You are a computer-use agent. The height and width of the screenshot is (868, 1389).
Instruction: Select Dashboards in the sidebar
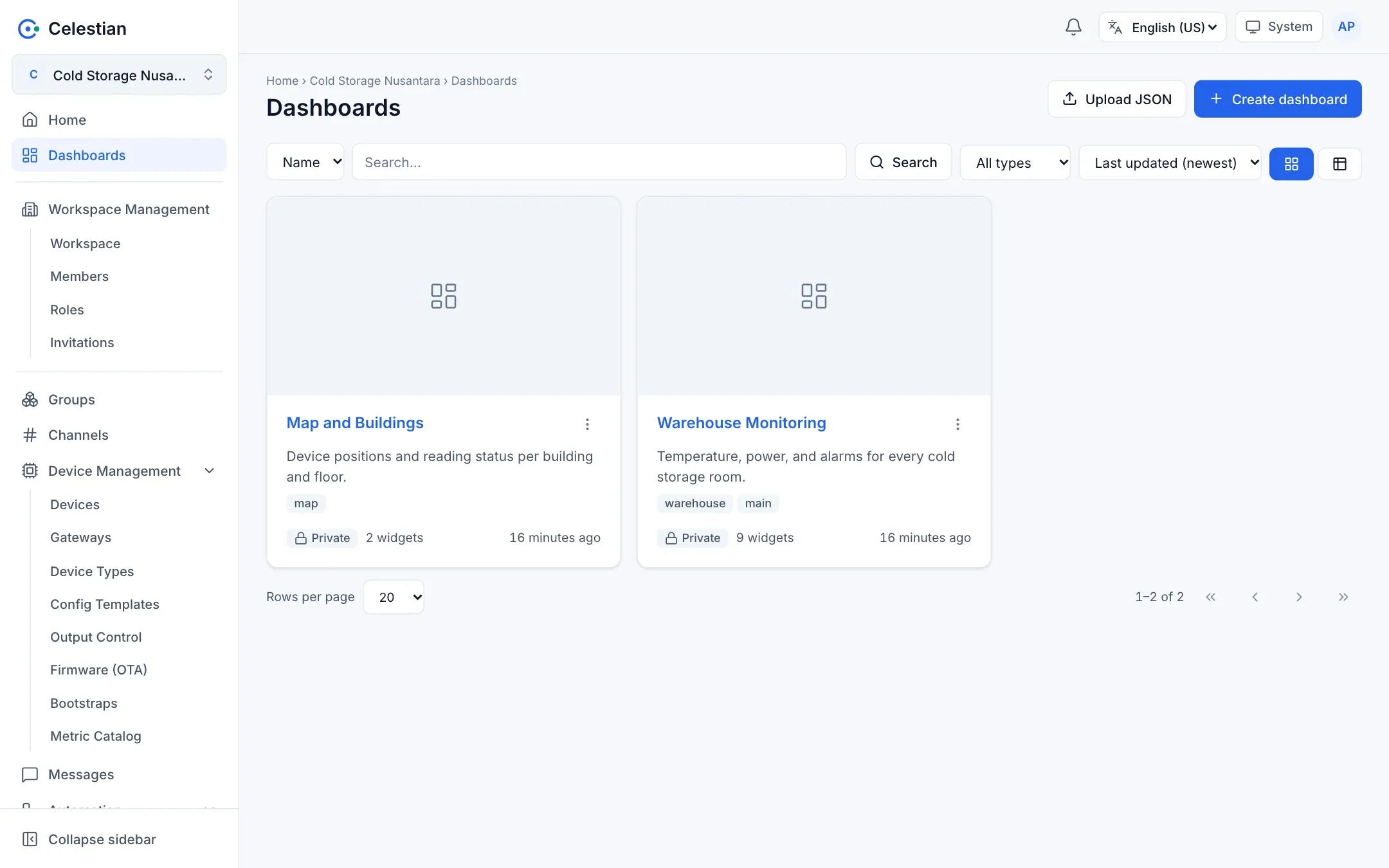pos(119,156)
